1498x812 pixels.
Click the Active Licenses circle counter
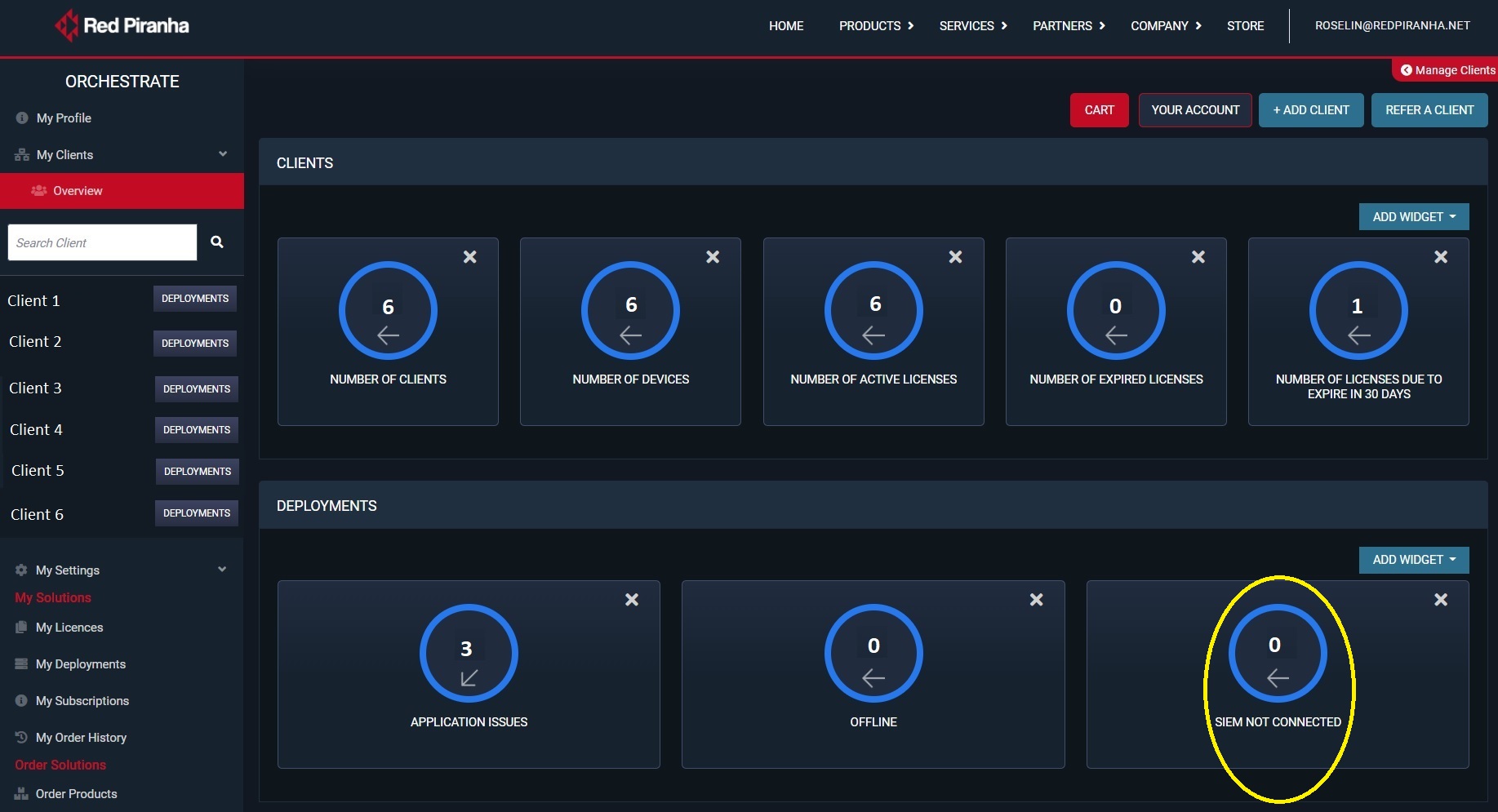point(873,311)
